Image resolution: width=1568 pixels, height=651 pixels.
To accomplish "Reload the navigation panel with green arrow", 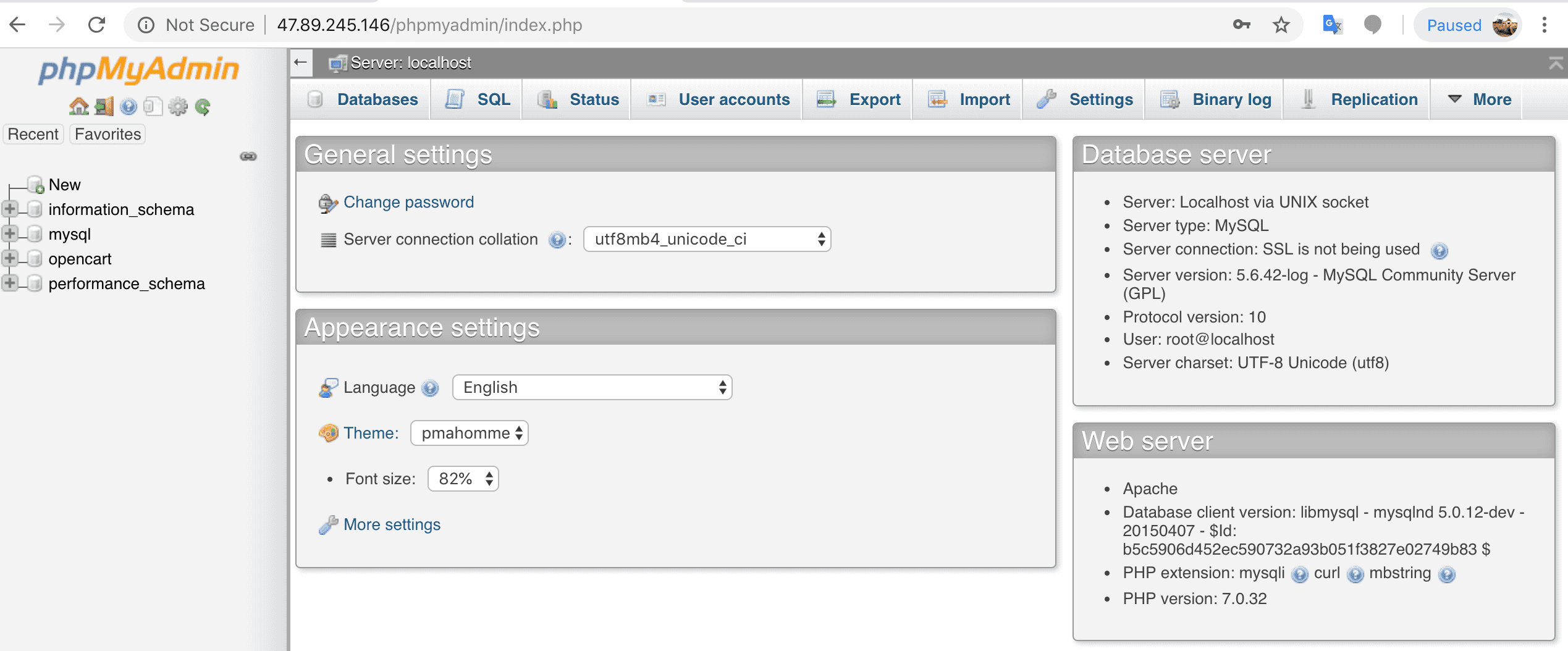I will [203, 106].
